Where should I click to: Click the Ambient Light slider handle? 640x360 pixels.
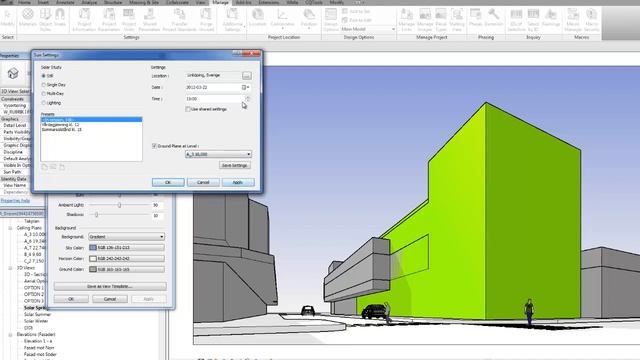point(119,205)
